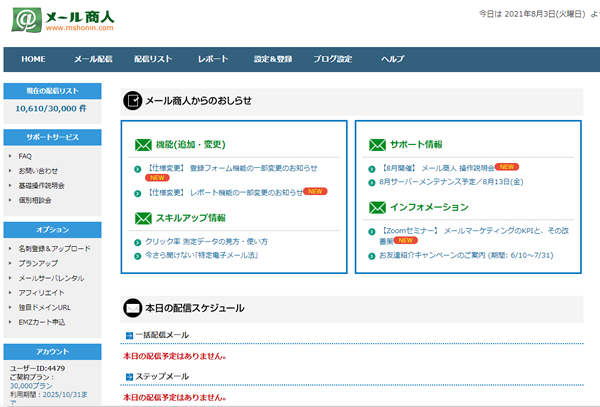Viewport: 600px width, 407px height.
Task: Click the 現在の配信リスト sidebar header
Action: point(52,91)
